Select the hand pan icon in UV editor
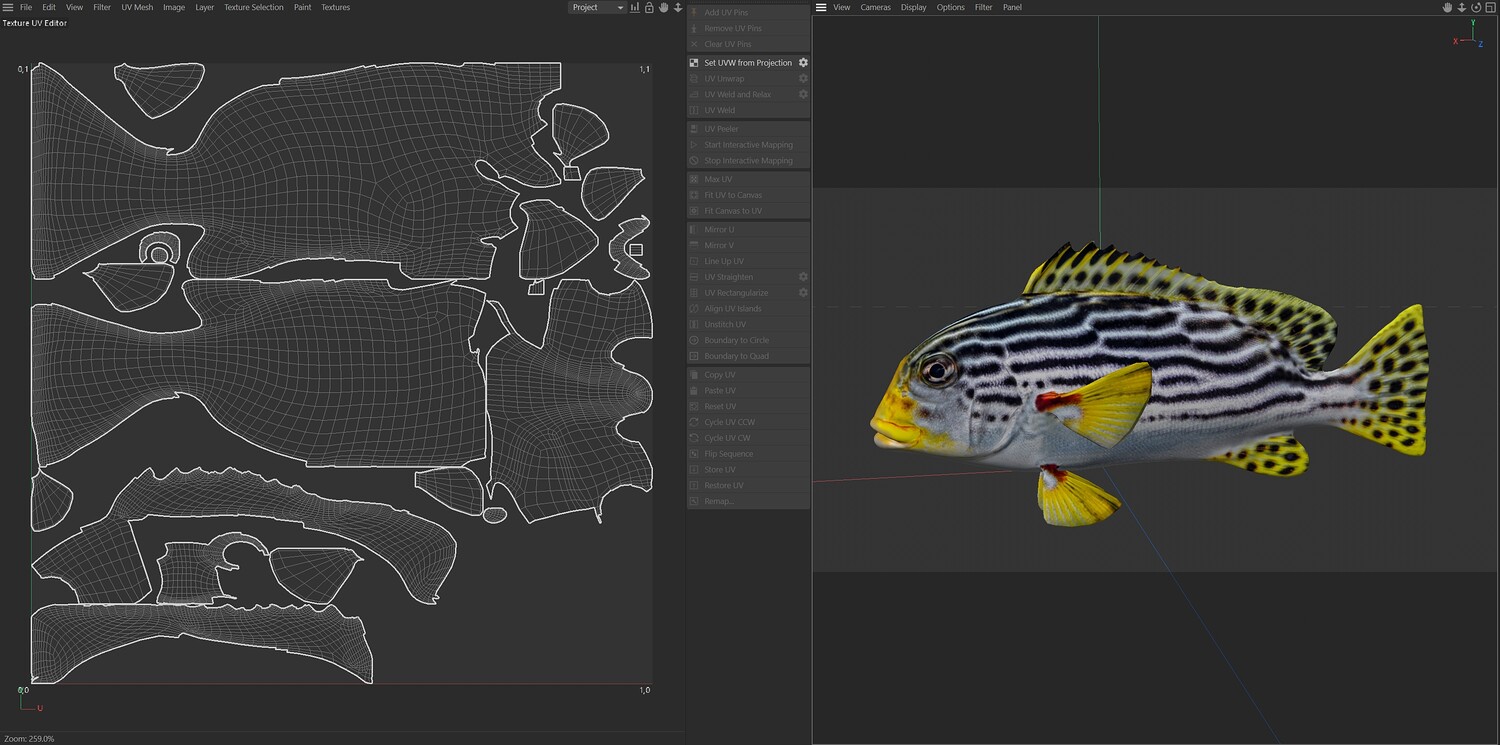The width and height of the screenshot is (1500, 745). (663, 7)
